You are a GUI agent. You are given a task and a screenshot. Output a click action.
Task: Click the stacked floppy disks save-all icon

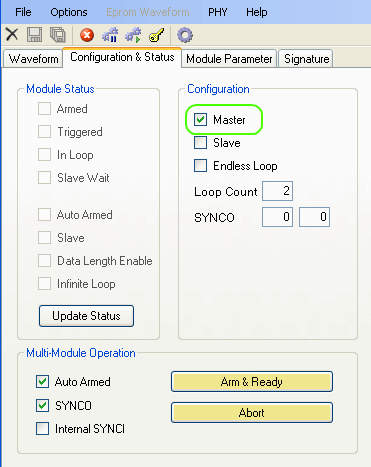tap(57, 35)
